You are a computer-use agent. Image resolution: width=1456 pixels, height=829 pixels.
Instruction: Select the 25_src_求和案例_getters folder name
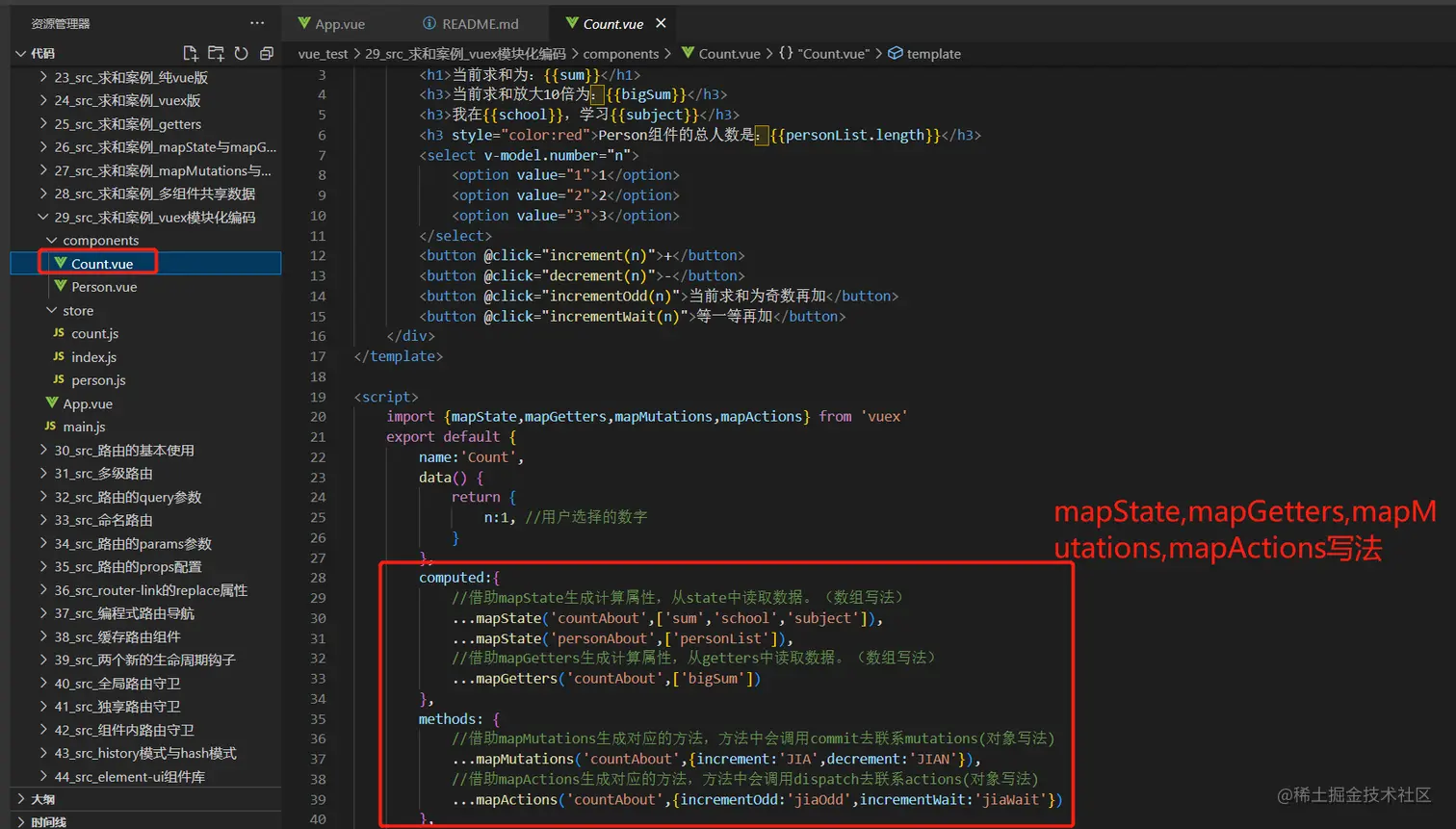click(128, 124)
